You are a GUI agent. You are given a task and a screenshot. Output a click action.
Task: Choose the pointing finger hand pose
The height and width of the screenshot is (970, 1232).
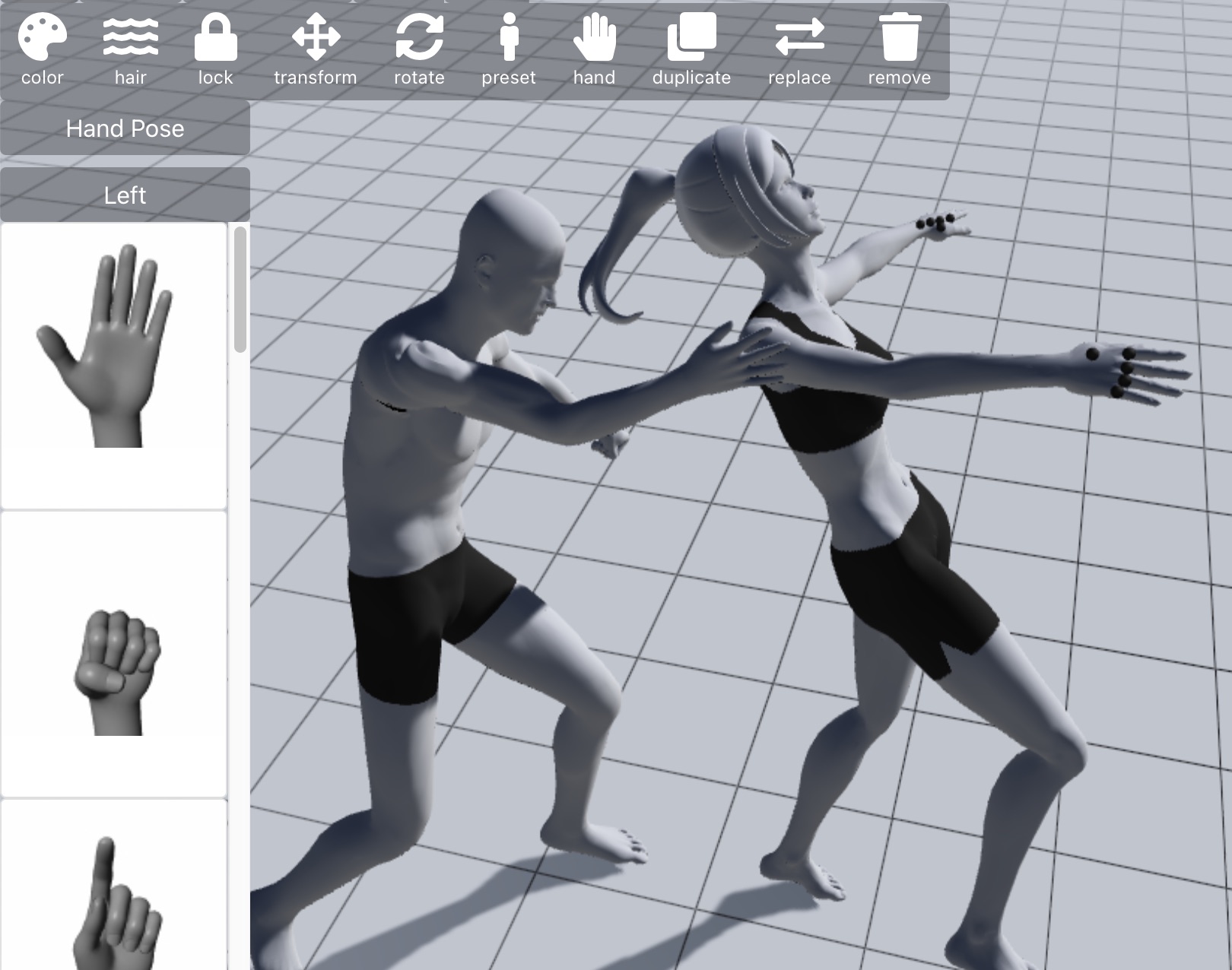(x=114, y=897)
